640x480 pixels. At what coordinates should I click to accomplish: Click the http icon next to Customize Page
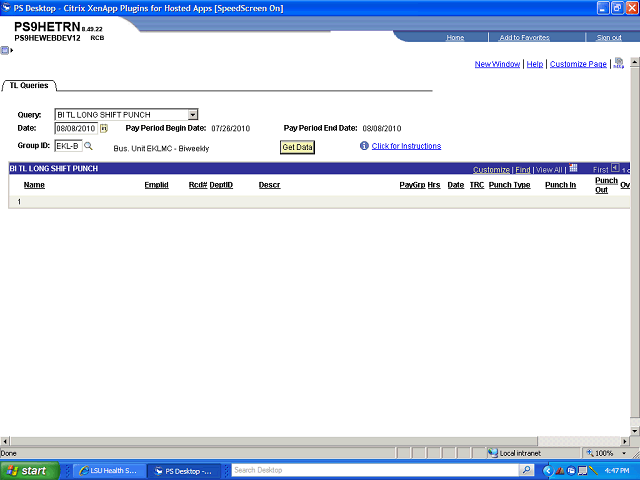coord(619,63)
